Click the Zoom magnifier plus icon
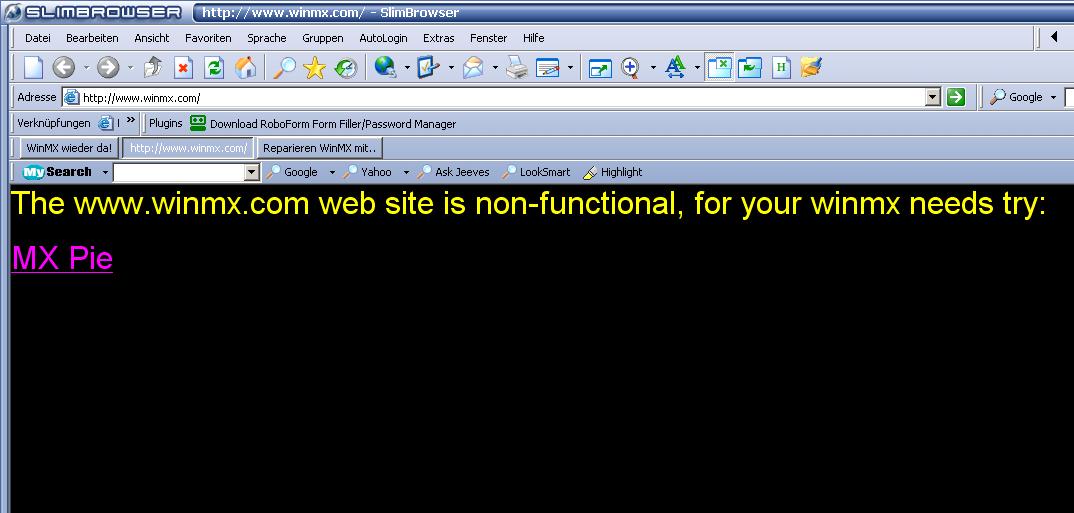 (x=631, y=67)
